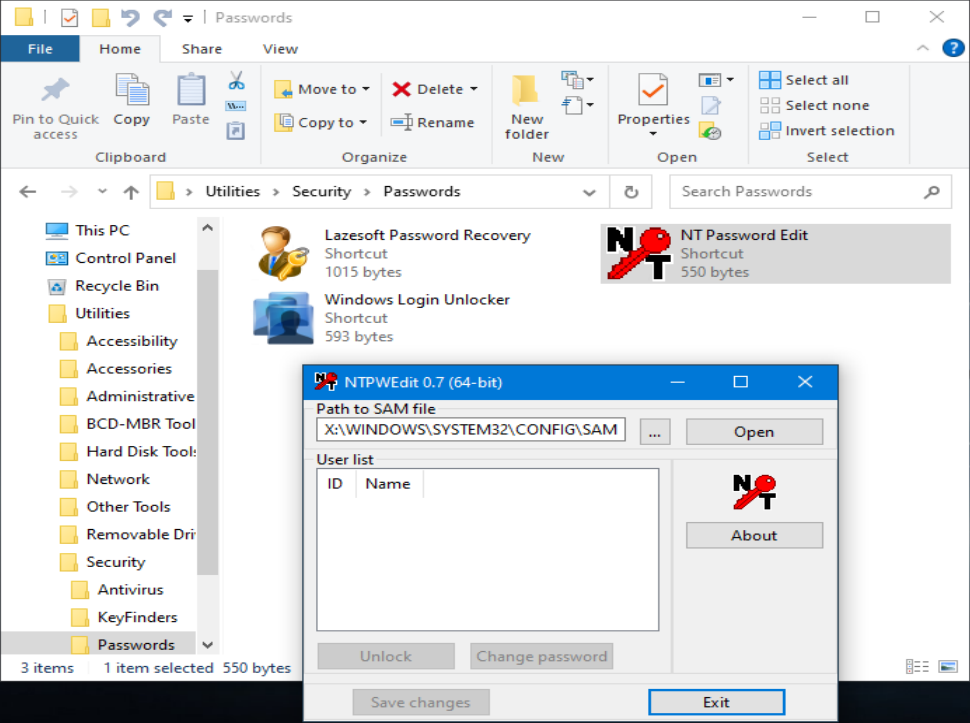Image resolution: width=970 pixels, height=723 pixels.
Task: Select Recycle Bin in navigation pane
Action: click(x=117, y=286)
